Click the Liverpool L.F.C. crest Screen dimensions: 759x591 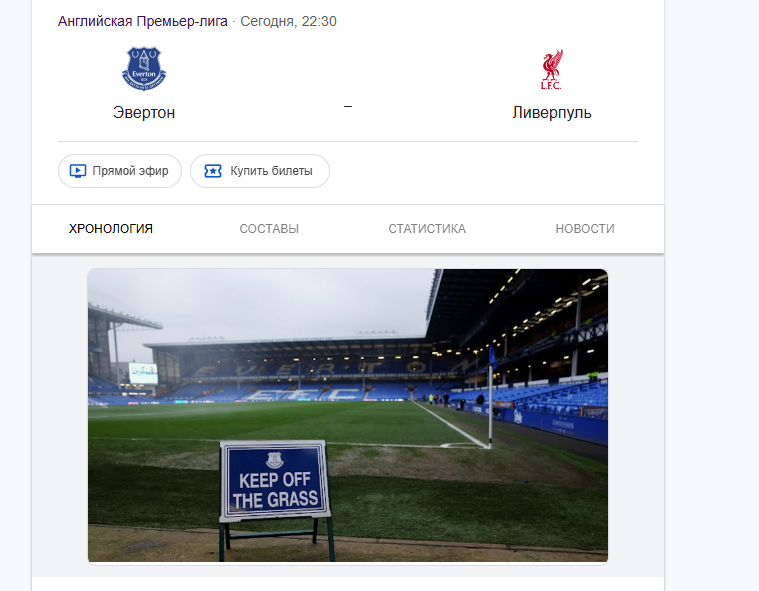pyautogui.click(x=552, y=69)
